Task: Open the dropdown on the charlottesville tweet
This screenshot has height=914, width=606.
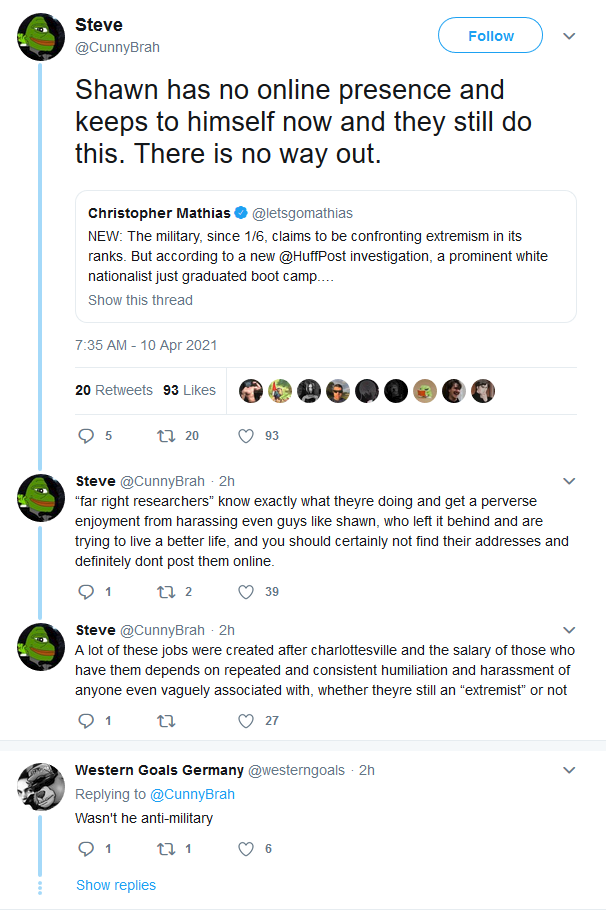Action: pyautogui.click(x=569, y=630)
